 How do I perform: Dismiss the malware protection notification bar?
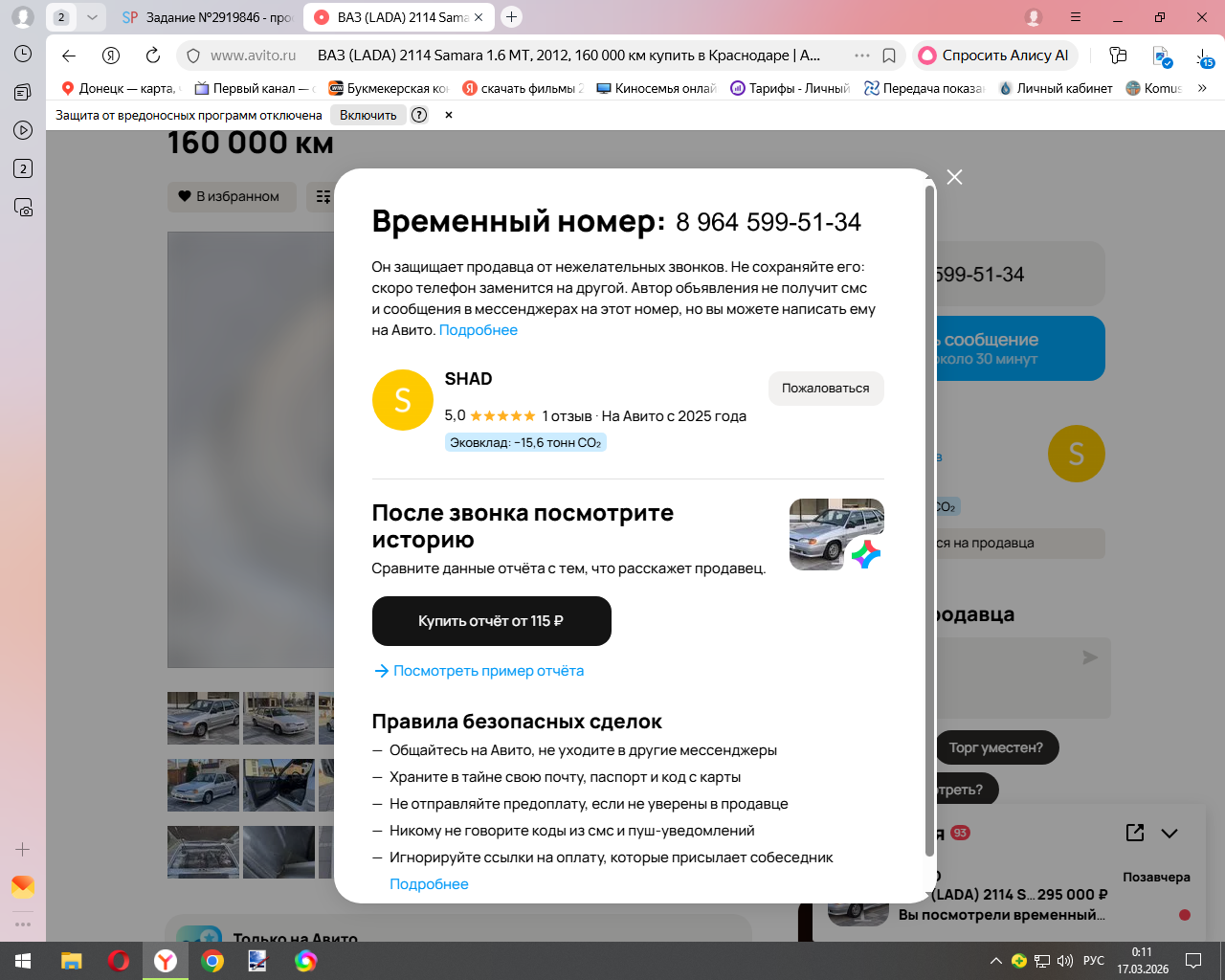click(x=449, y=115)
